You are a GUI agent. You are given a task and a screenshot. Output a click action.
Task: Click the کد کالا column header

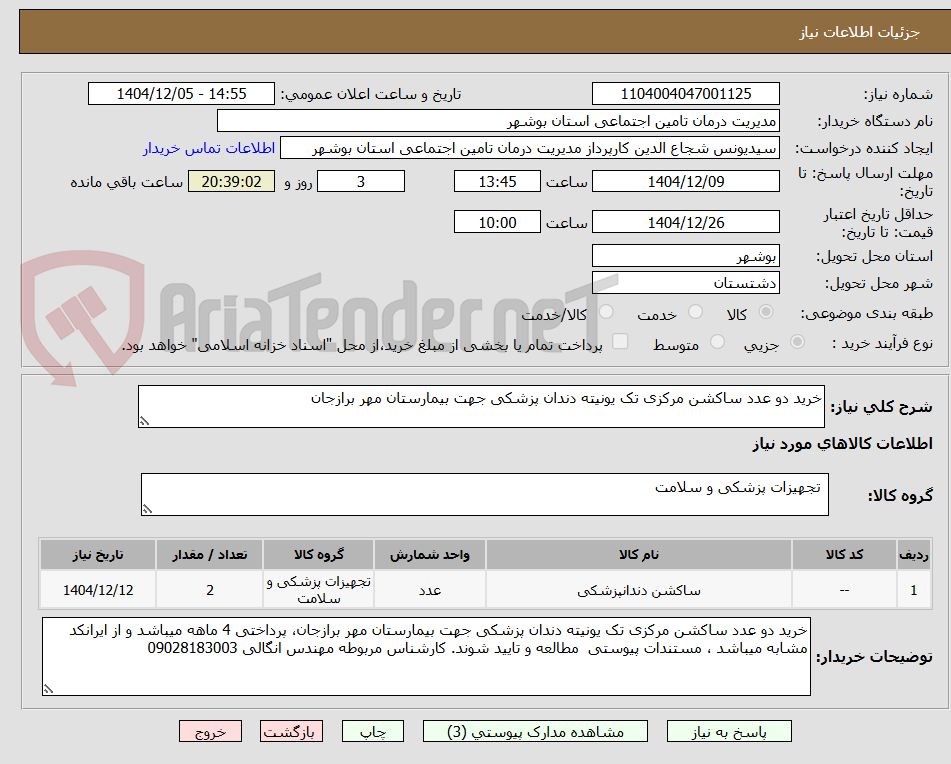pyautogui.click(x=844, y=555)
